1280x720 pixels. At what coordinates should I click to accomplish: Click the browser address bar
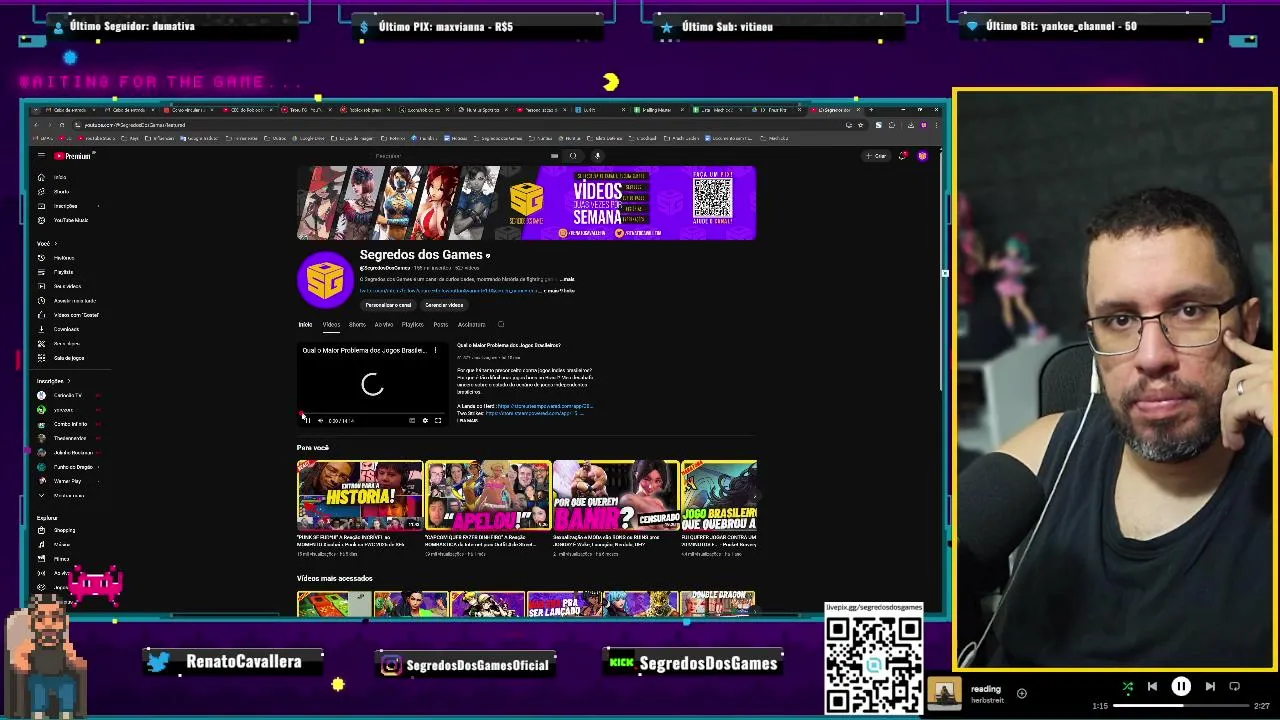pyautogui.click(x=460, y=125)
